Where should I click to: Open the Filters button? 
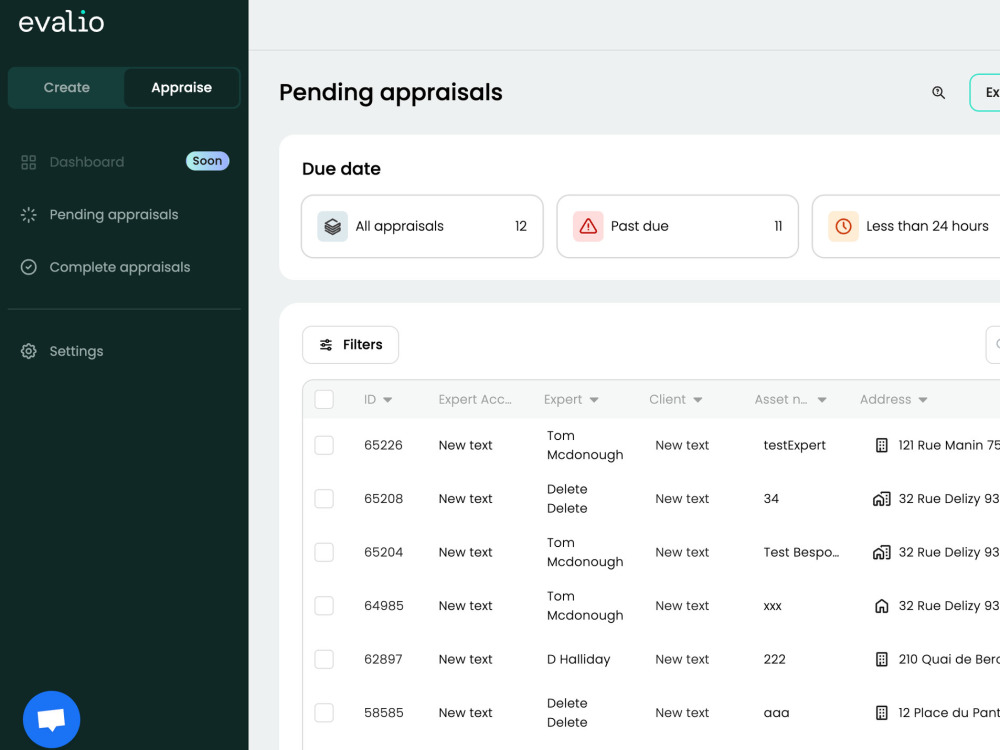pyautogui.click(x=350, y=345)
